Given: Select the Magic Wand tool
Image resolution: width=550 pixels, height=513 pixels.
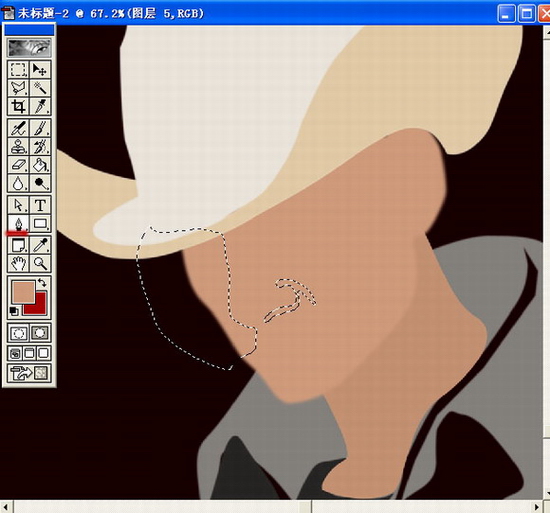Looking at the screenshot, I should 40,88.
